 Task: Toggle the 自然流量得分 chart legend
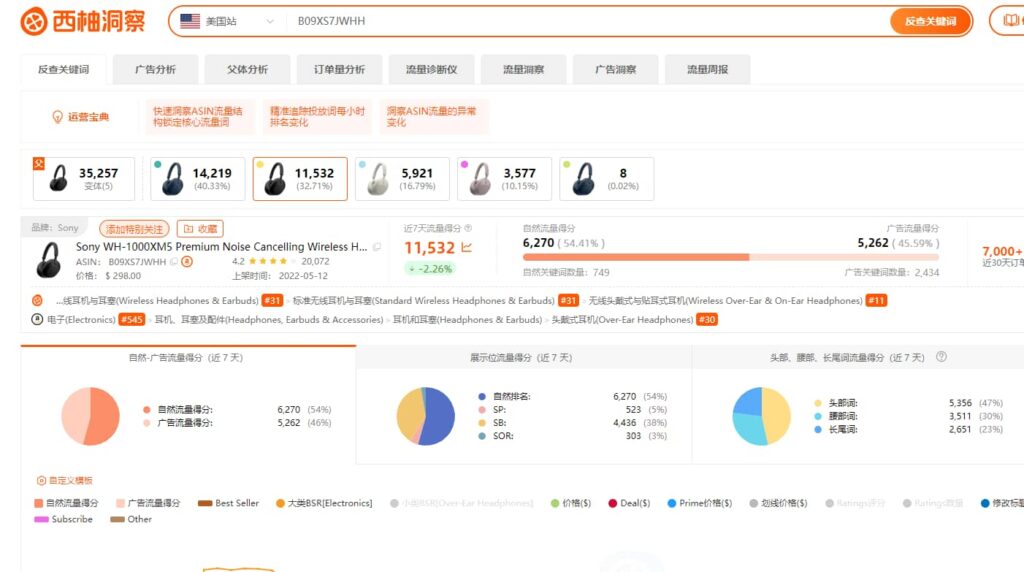[x=66, y=503]
